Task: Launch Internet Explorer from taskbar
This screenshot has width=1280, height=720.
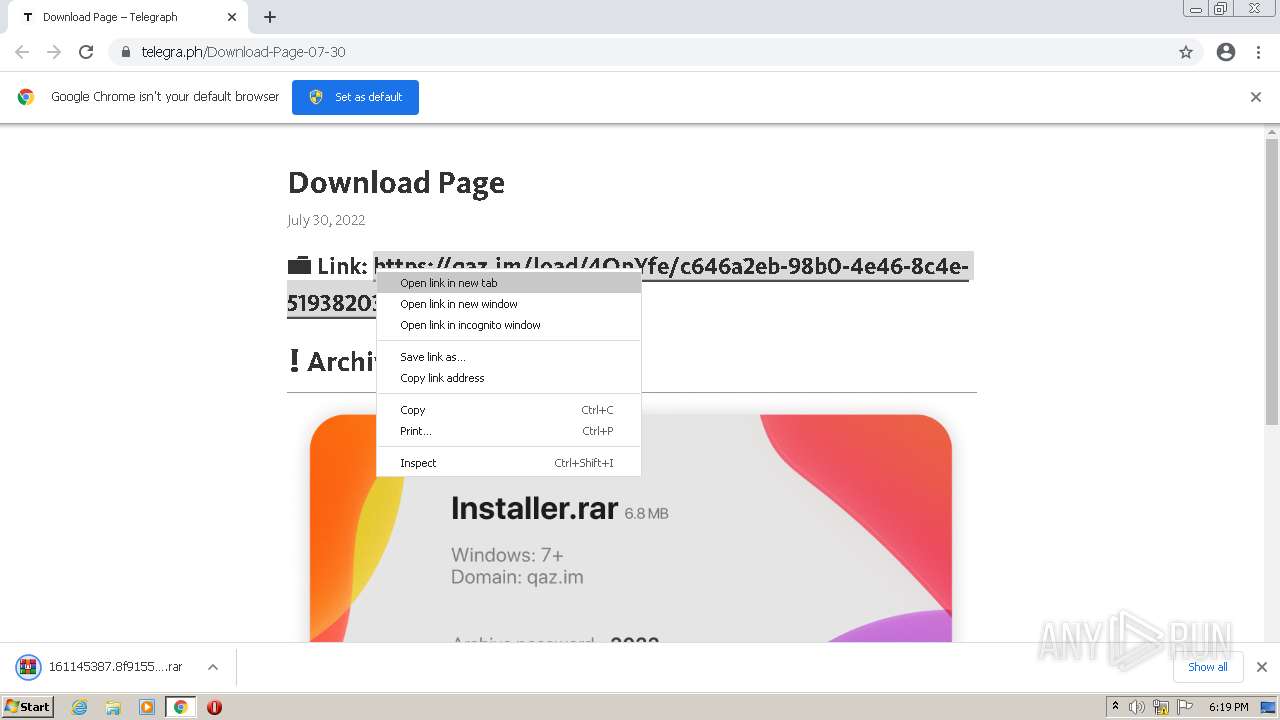Action: click(x=79, y=707)
